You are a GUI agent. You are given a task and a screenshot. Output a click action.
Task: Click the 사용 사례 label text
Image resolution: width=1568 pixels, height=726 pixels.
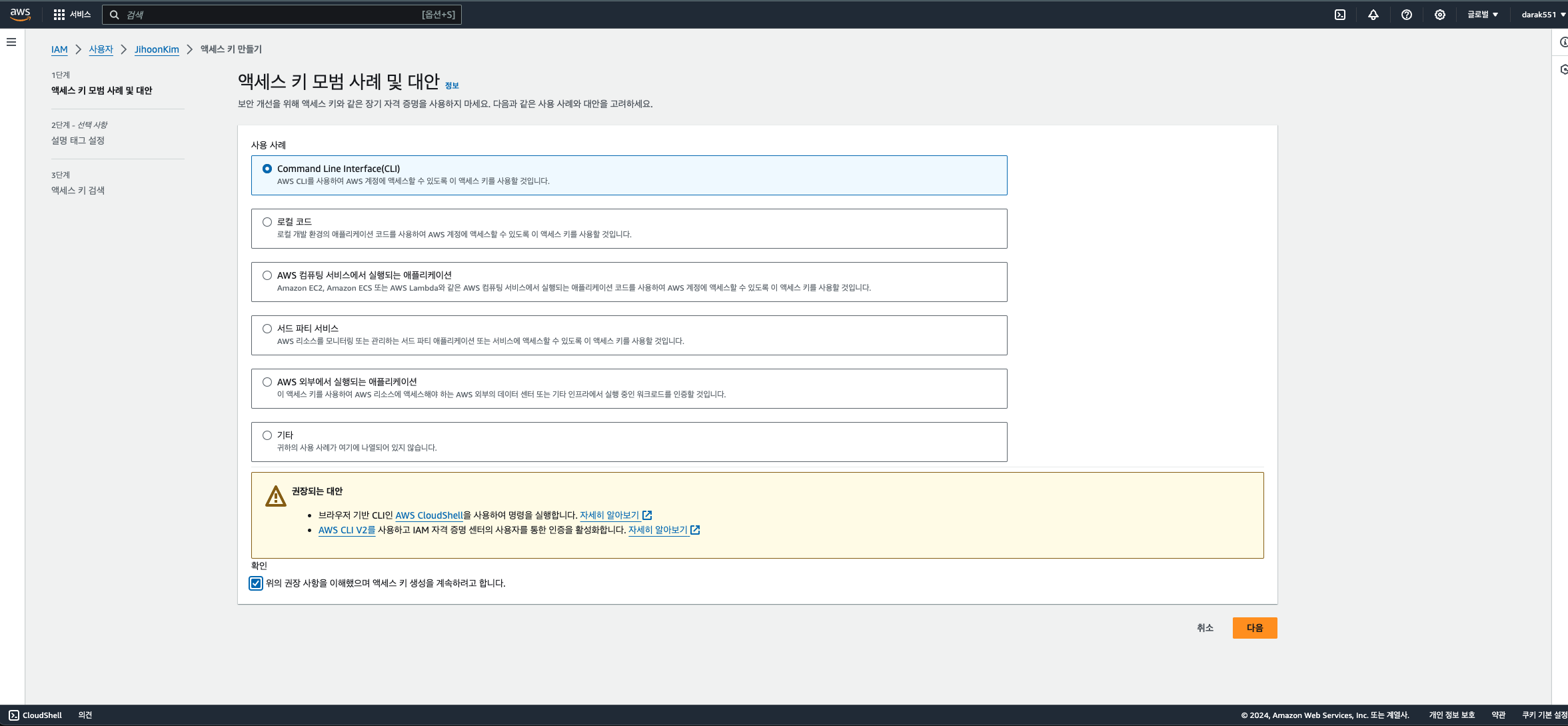coord(269,145)
